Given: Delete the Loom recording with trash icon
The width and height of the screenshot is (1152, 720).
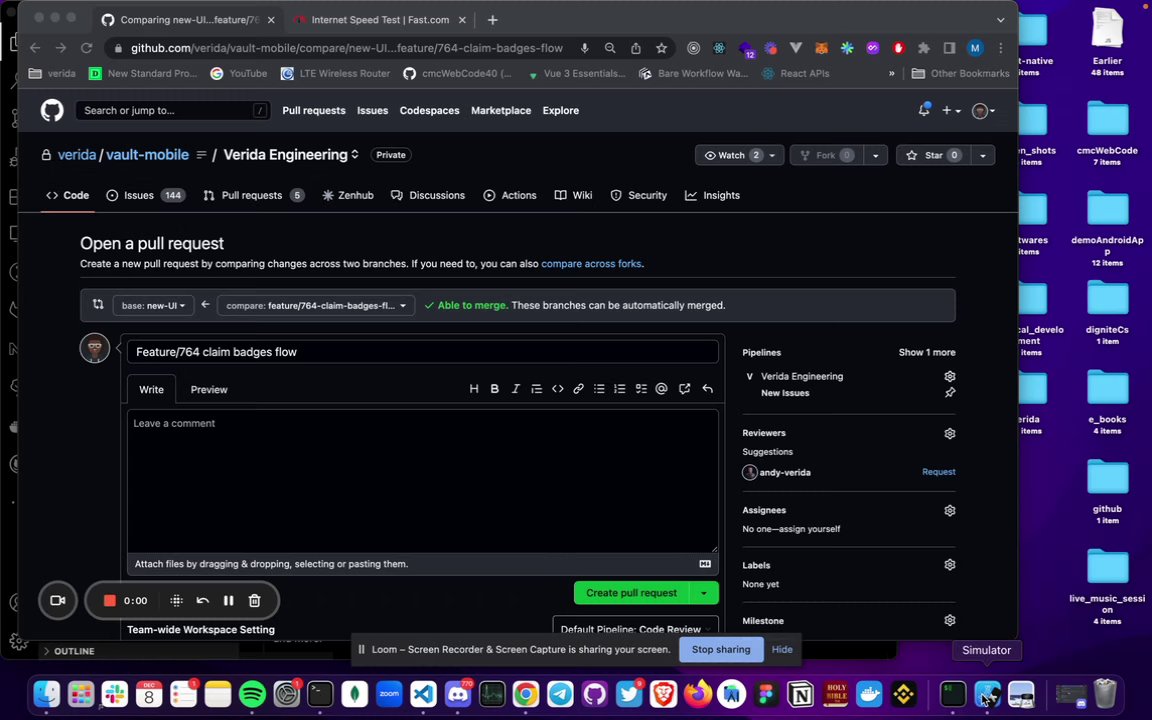Looking at the screenshot, I should coord(255,600).
